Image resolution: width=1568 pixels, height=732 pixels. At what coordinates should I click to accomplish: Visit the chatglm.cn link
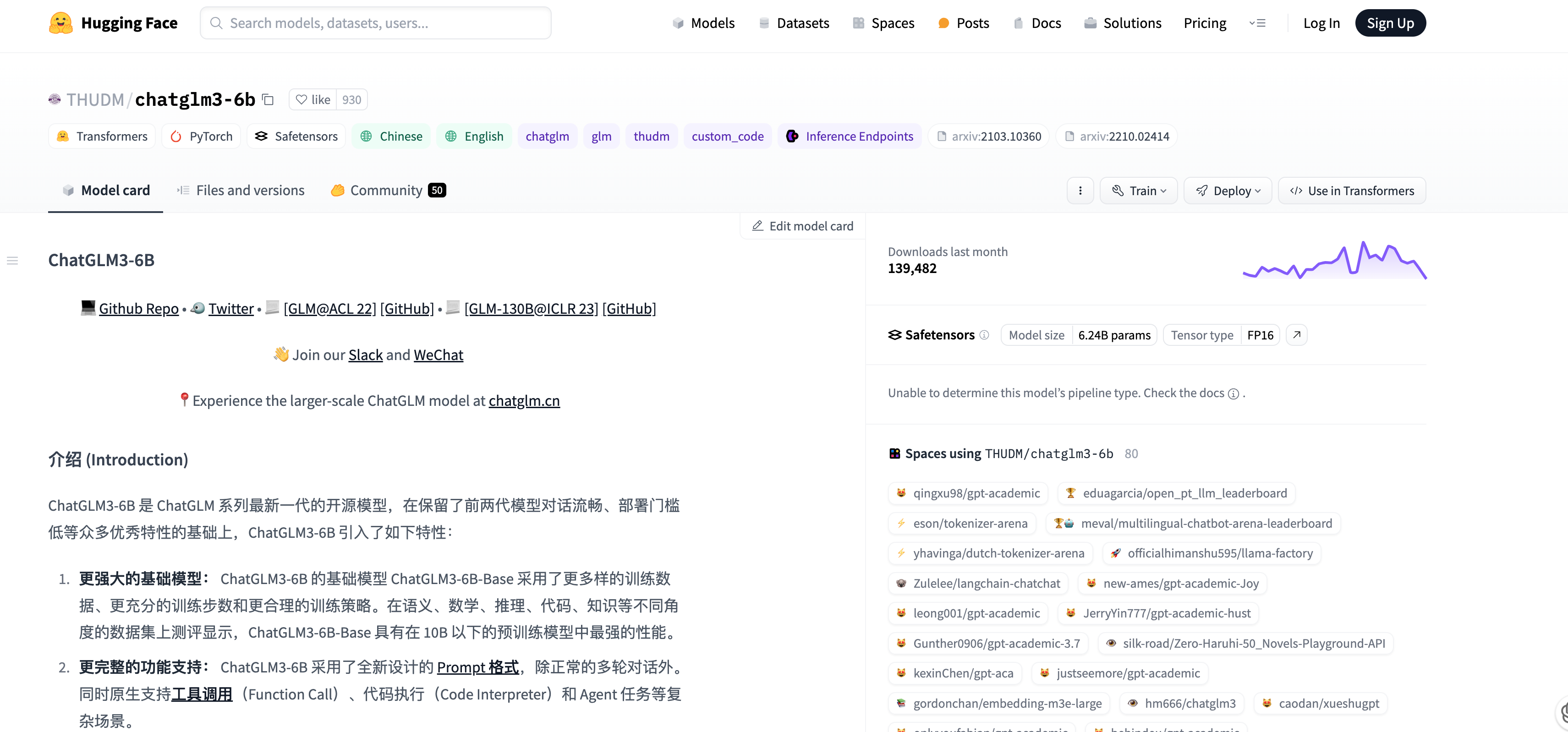[524, 400]
